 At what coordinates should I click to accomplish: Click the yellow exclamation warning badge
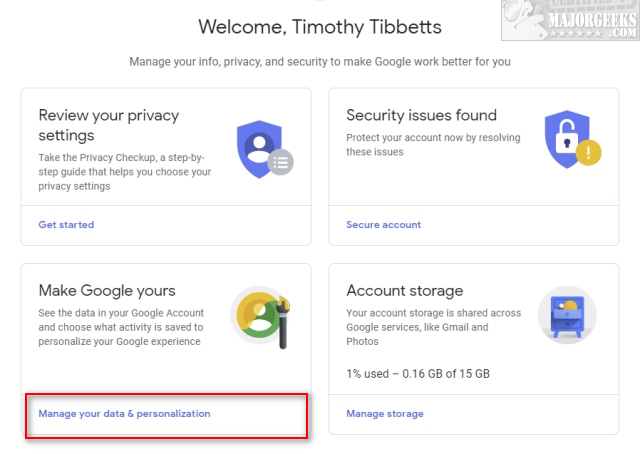coord(589,152)
